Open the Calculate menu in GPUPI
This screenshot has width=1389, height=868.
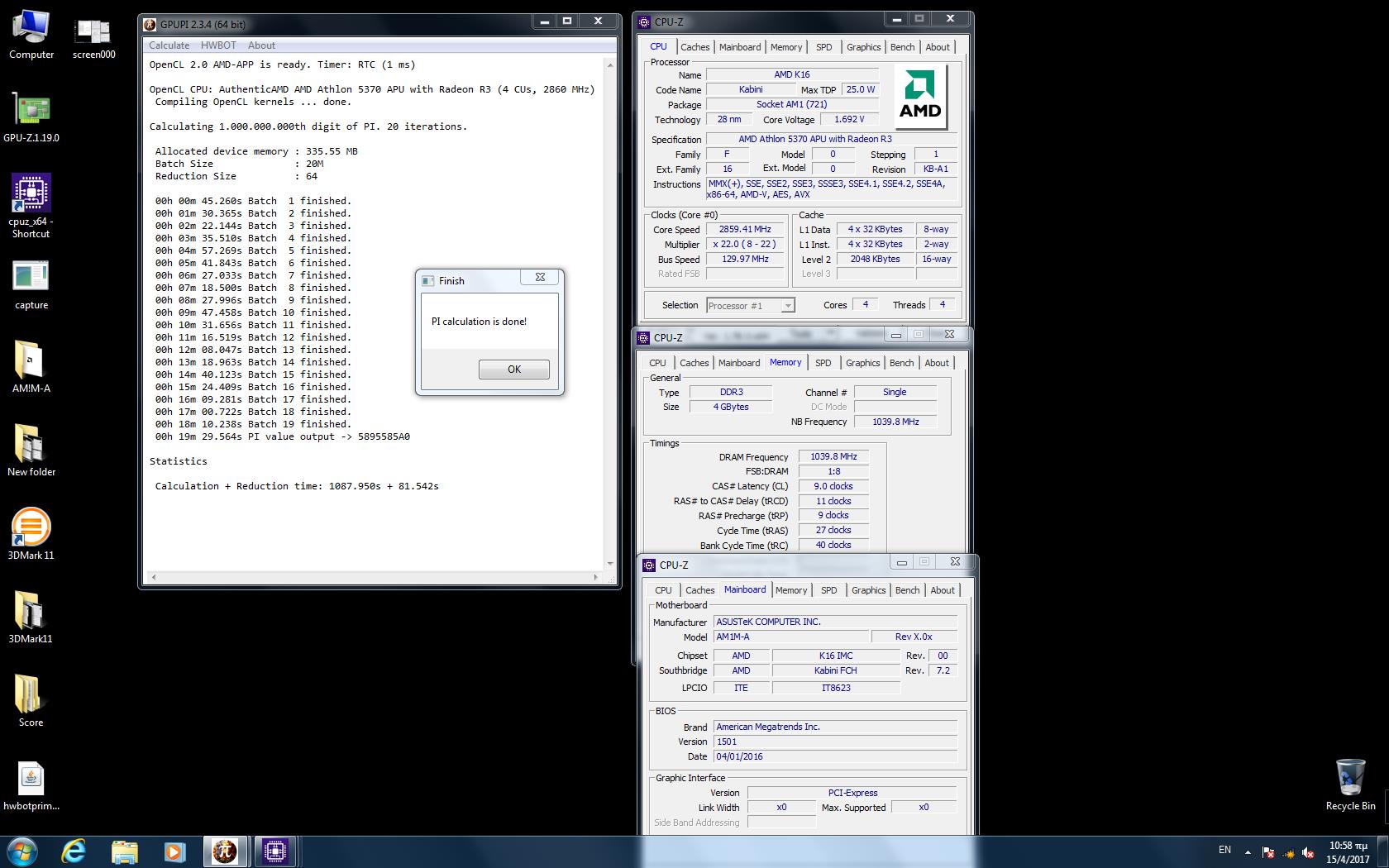[x=169, y=45]
